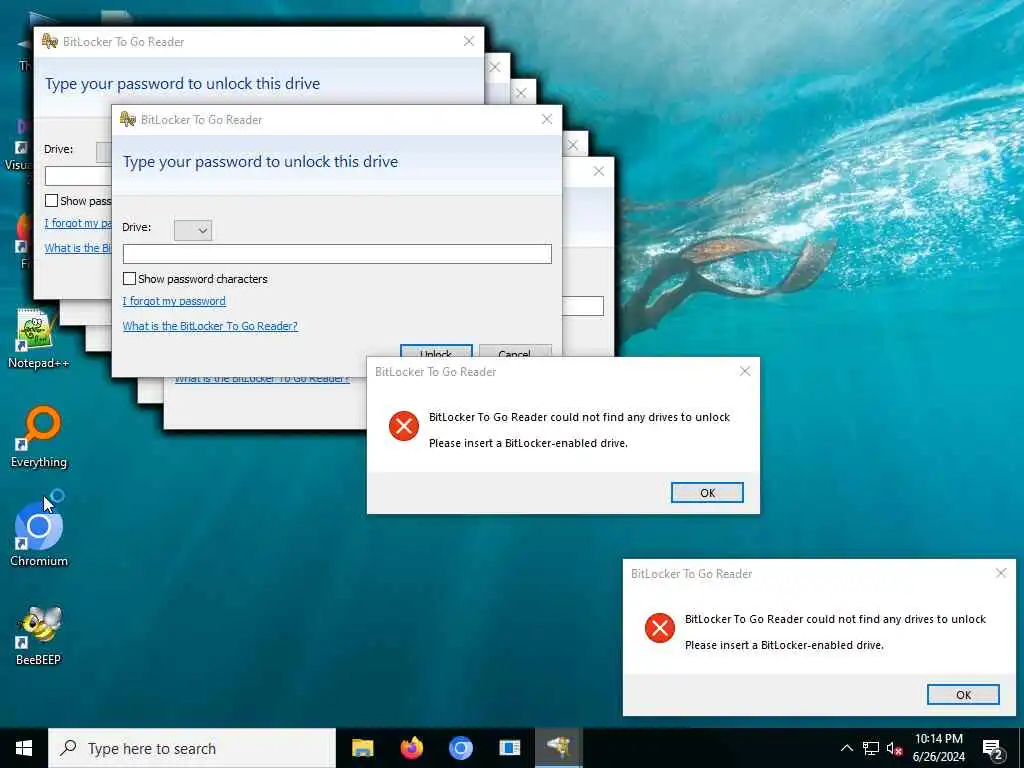This screenshot has width=1024, height=768.
Task: Click OK in the middle error dialog
Action: click(x=707, y=492)
